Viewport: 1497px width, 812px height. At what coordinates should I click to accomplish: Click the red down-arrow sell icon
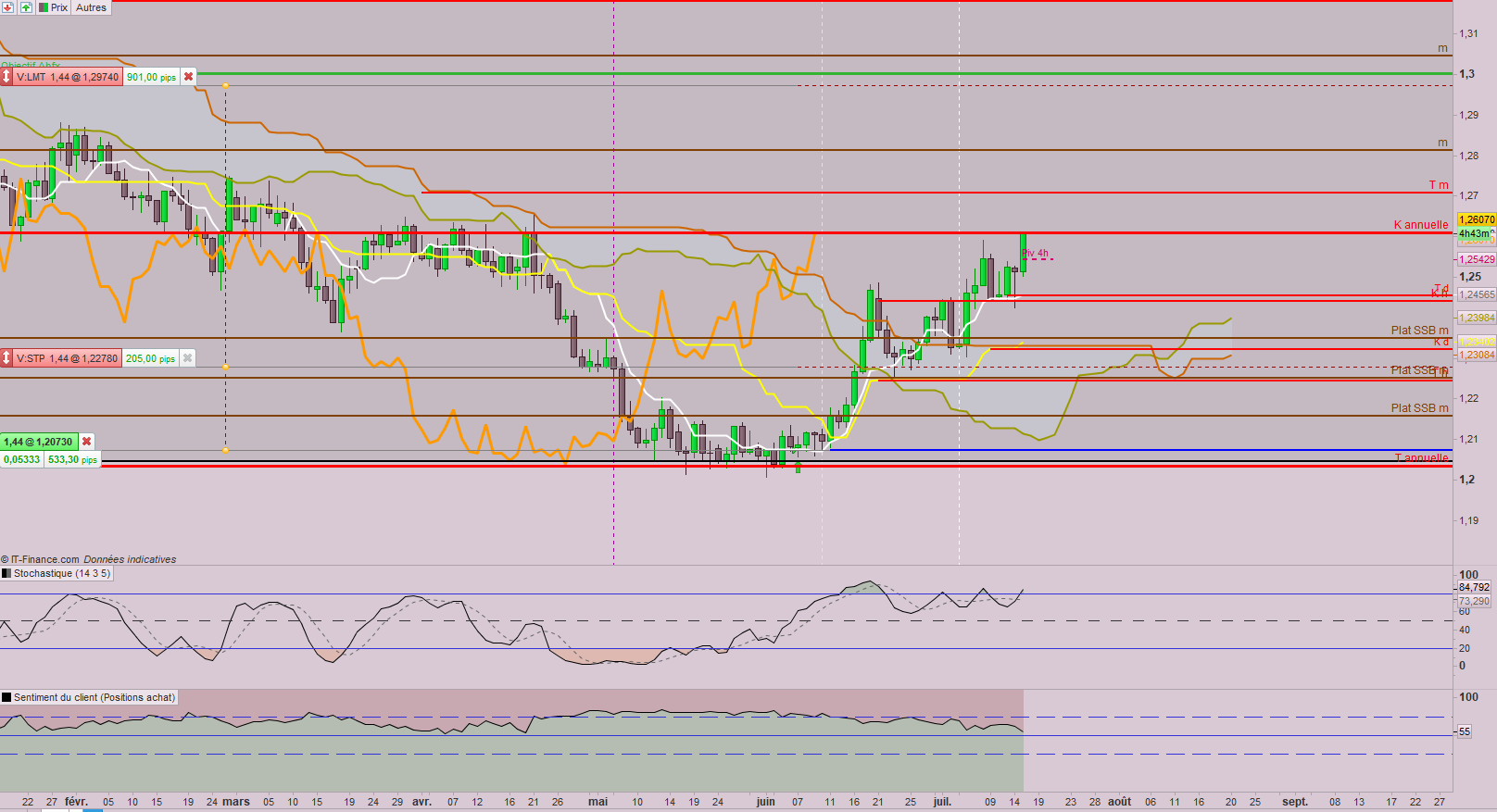click(x=7, y=6)
